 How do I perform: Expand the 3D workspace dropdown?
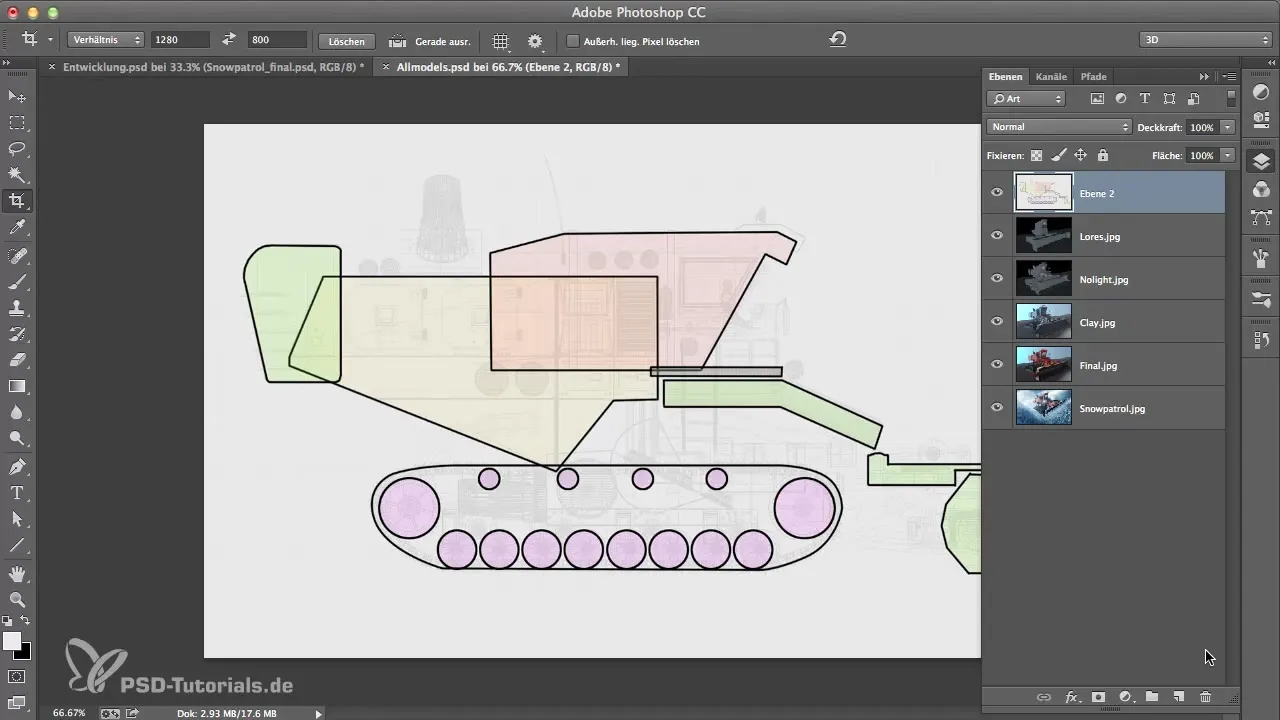[1205, 40]
